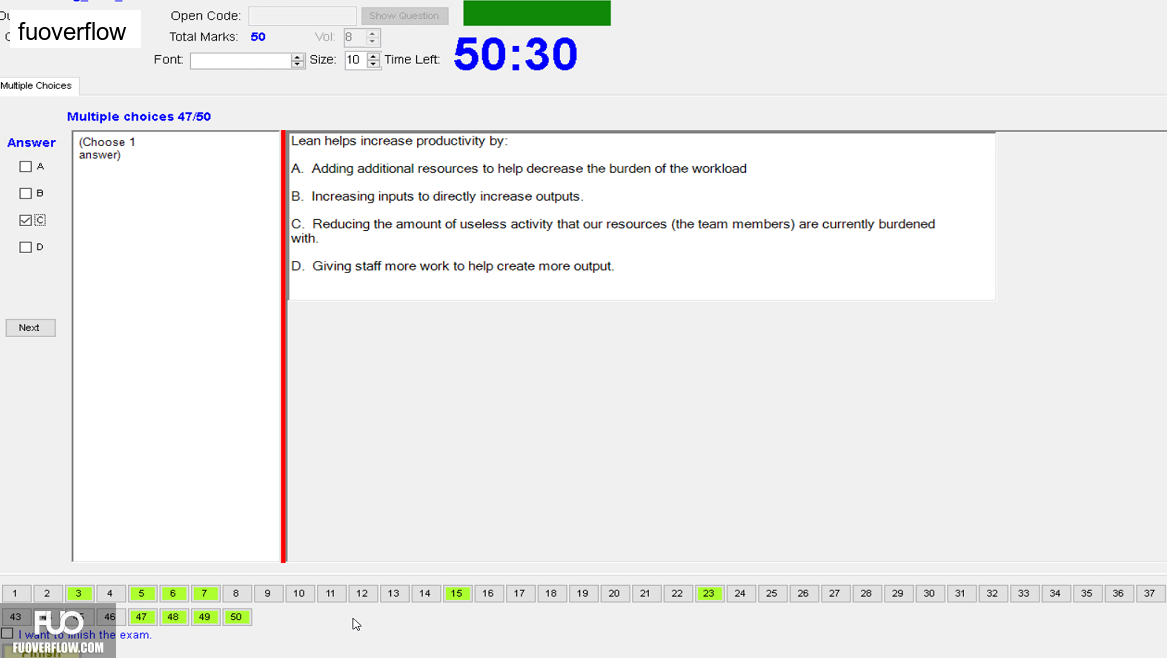The image size is (1167, 658).
Task: Go to question 17
Action: click(x=519, y=593)
